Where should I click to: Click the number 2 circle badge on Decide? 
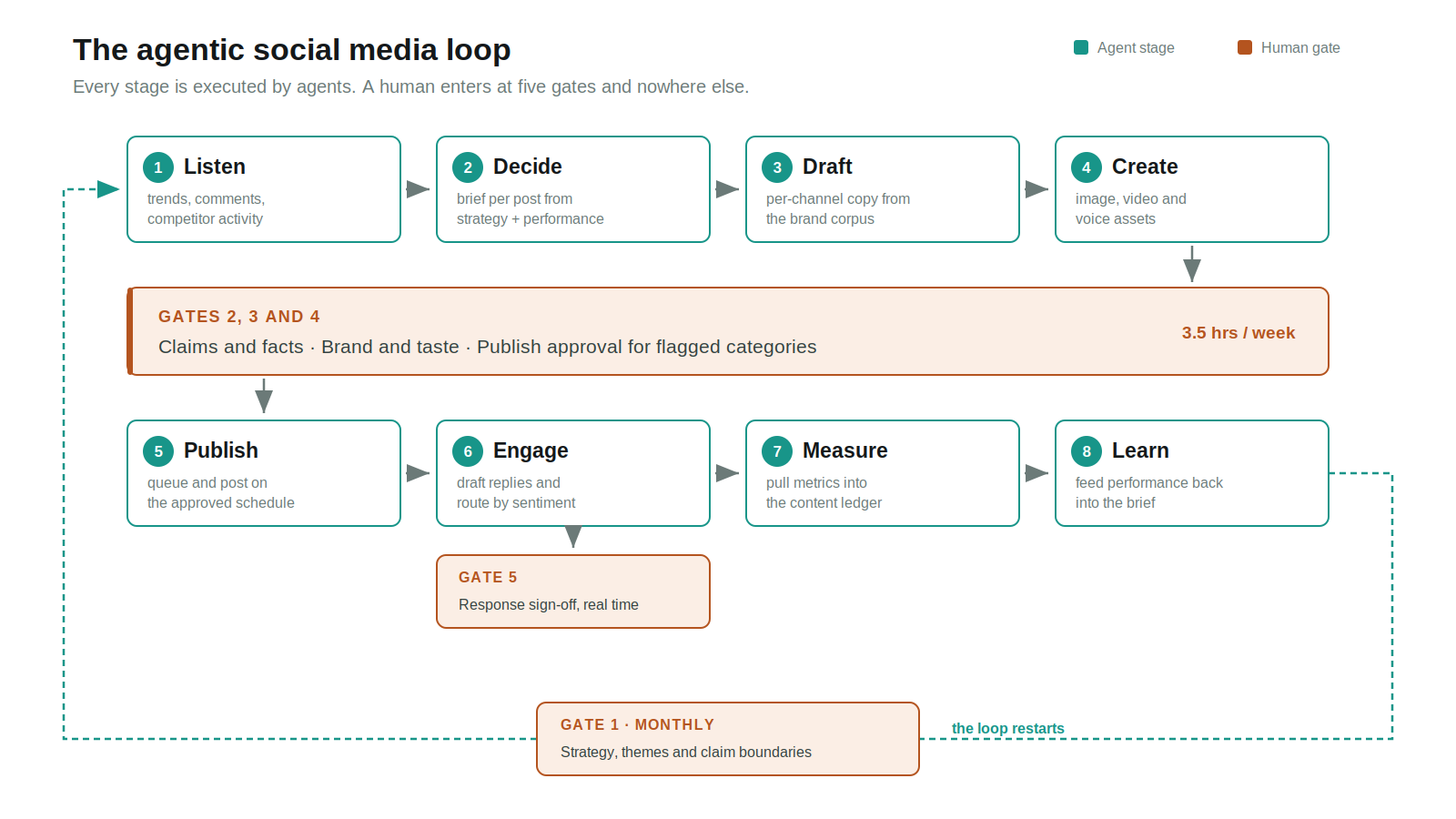[468, 167]
